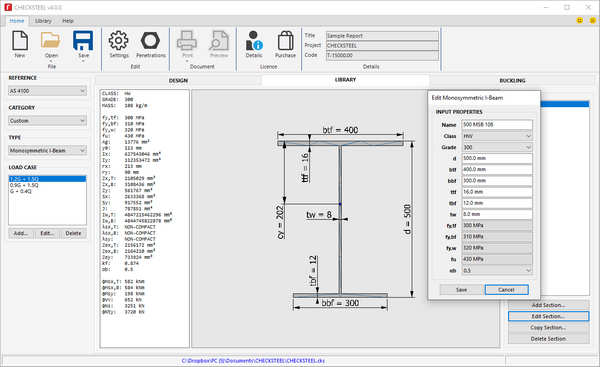This screenshot has width=600, height=367.
Task: Click the Purchase shopping bag icon
Action: tap(285, 41)
